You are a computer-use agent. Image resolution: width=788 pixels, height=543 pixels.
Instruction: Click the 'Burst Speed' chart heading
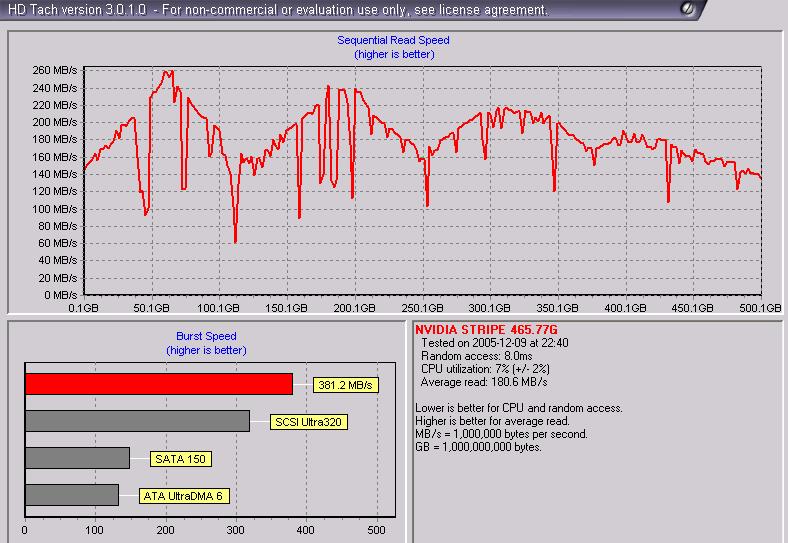pos(206,336)
